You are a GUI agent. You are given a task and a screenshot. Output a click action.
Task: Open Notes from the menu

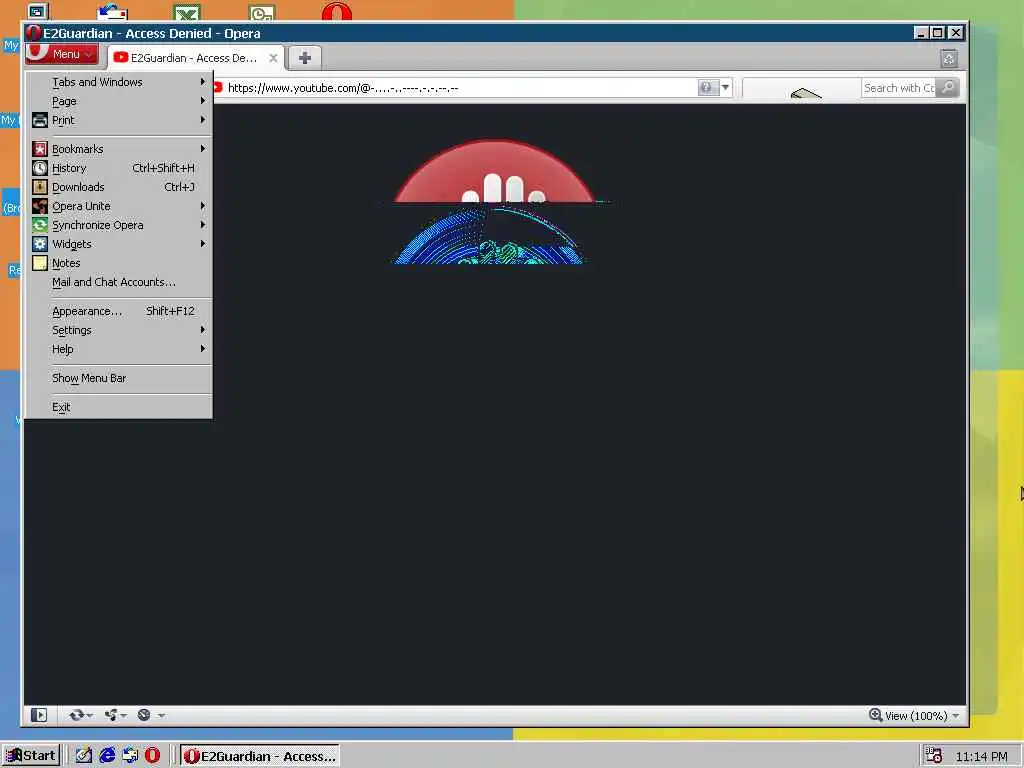coord(118,263)
